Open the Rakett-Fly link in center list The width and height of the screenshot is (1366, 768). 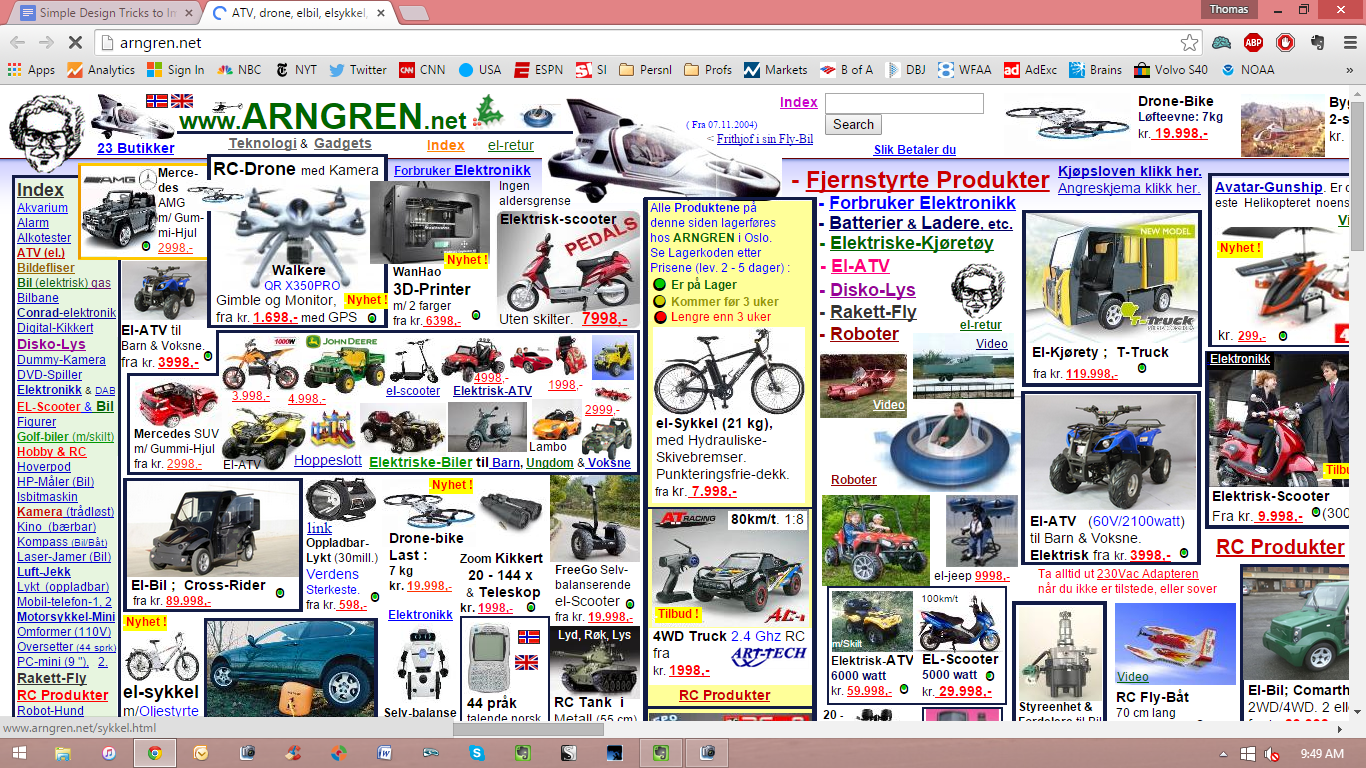pyautogui.click(x=873, y=312)
